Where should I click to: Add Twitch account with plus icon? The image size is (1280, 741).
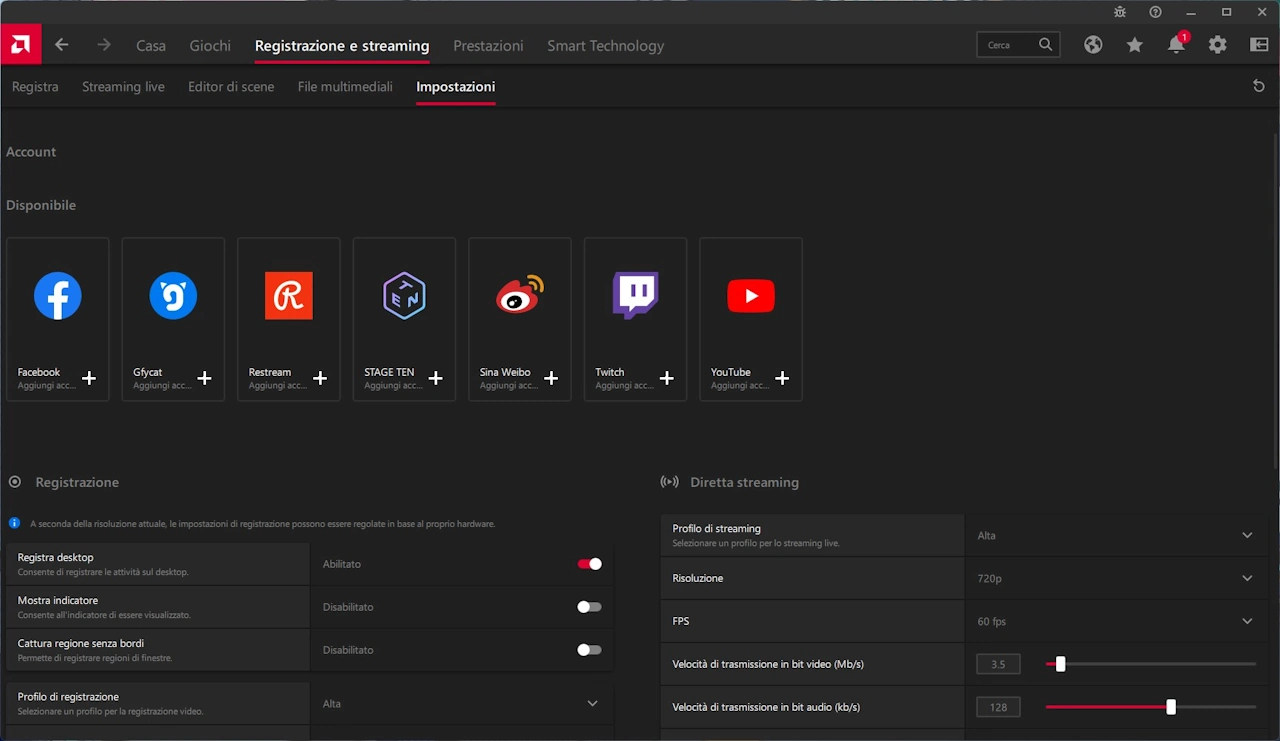tap(666, 378)
